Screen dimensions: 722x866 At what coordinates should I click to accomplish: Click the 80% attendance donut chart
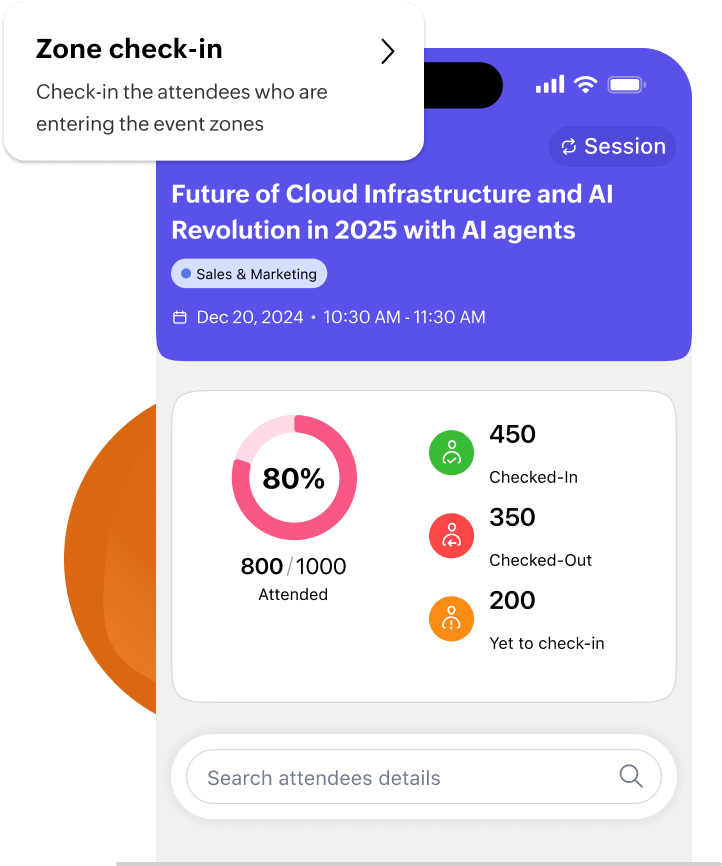294,478
